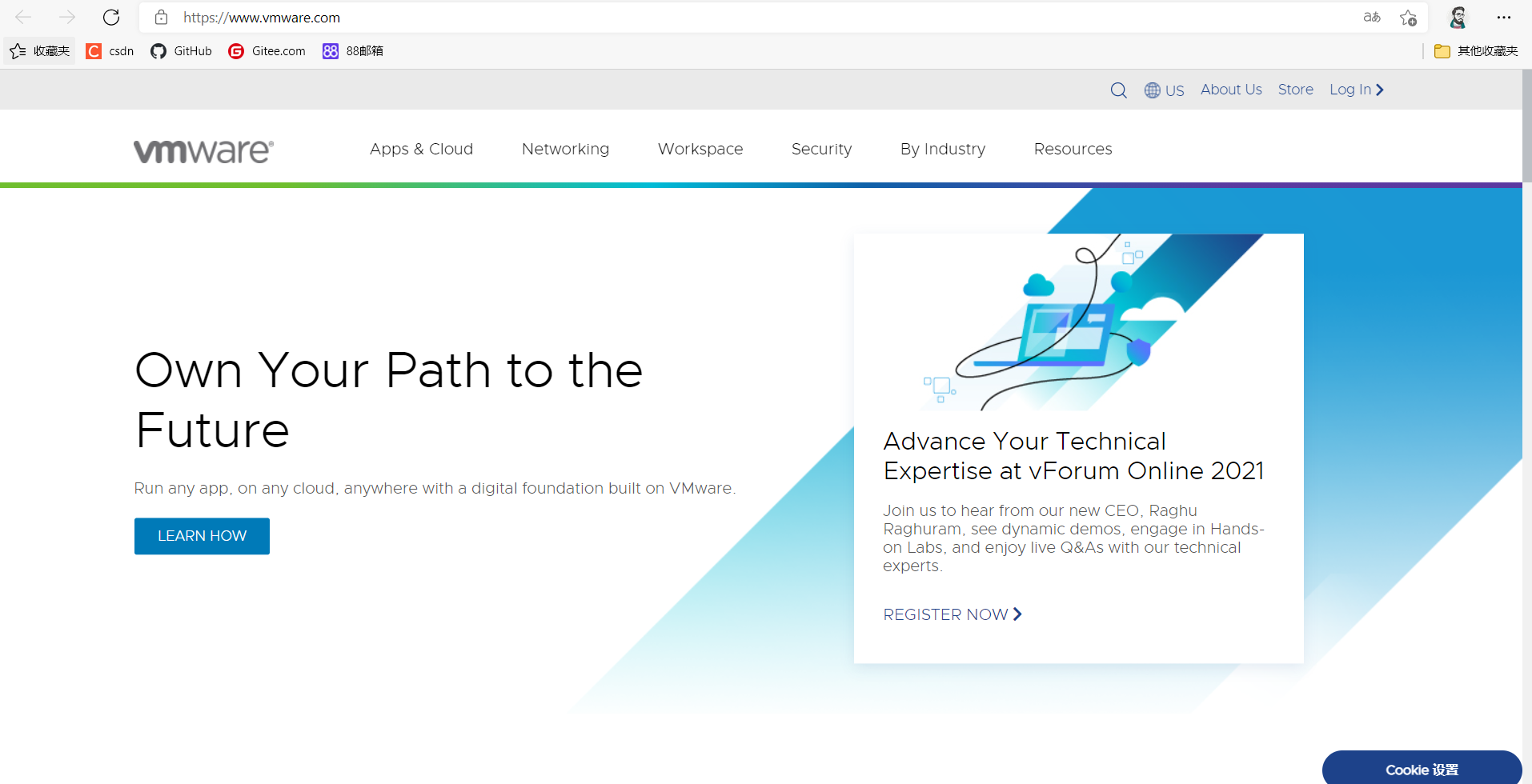Click the VMware logo
This screenshot has width=1532, height=784.
pos(203,150)
